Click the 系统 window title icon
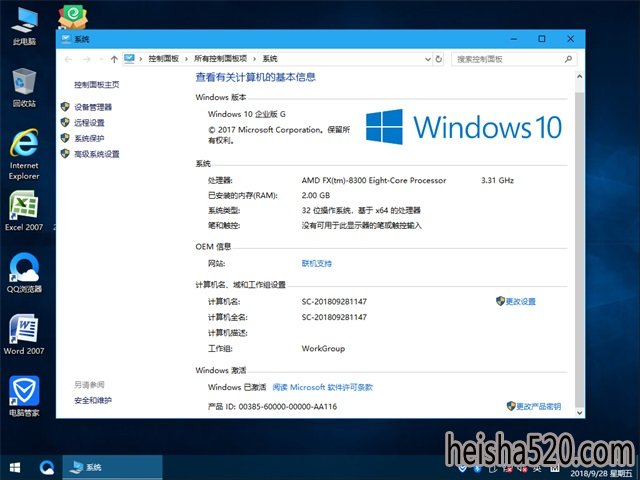Viewport: 640px width, 480px height. (x=66, y=39)
